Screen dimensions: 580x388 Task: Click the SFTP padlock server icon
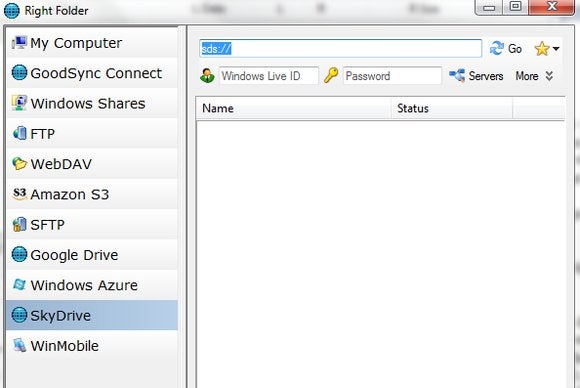(x=19, y=224)
